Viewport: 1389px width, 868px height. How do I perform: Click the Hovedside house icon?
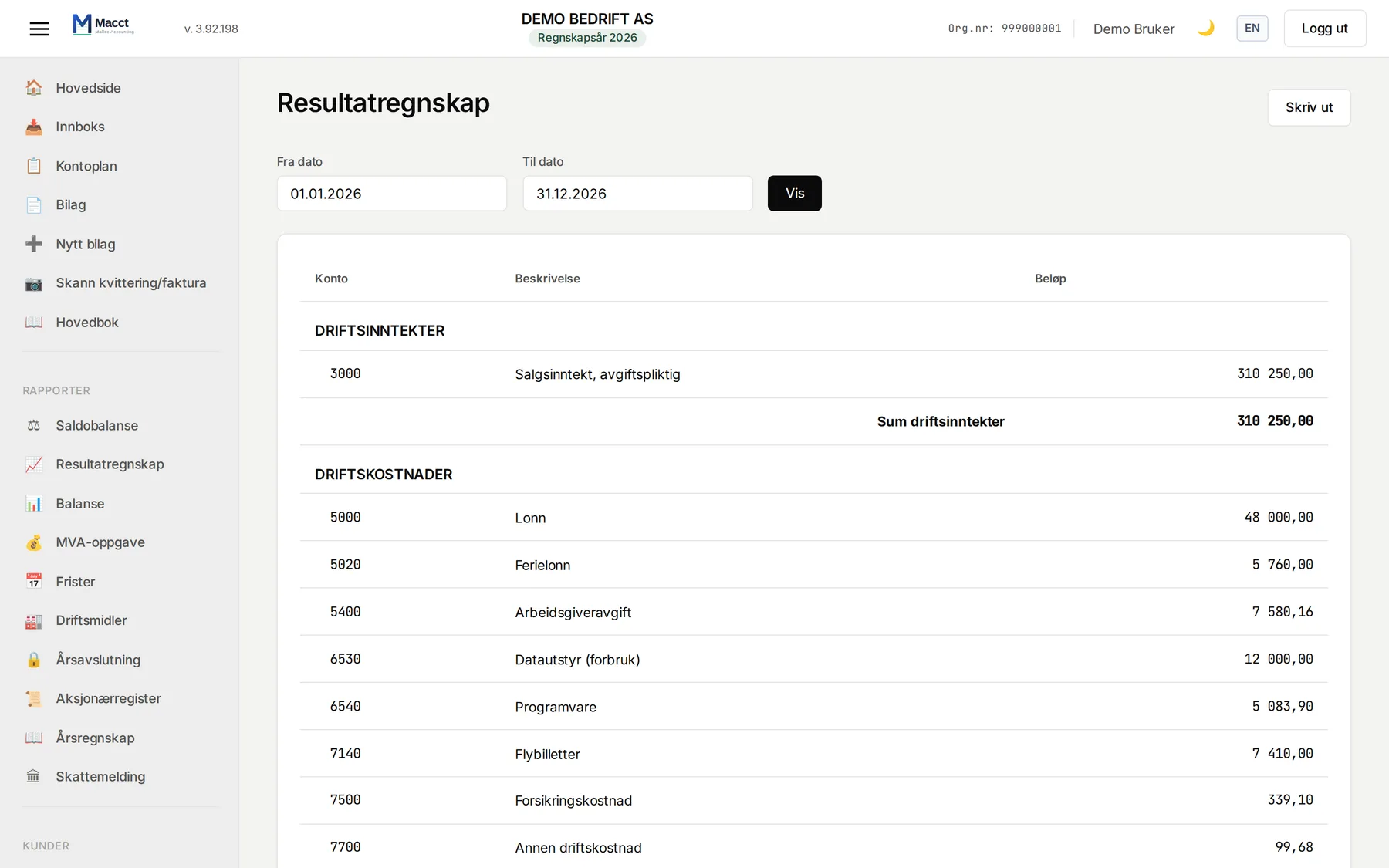coord(34,88)
